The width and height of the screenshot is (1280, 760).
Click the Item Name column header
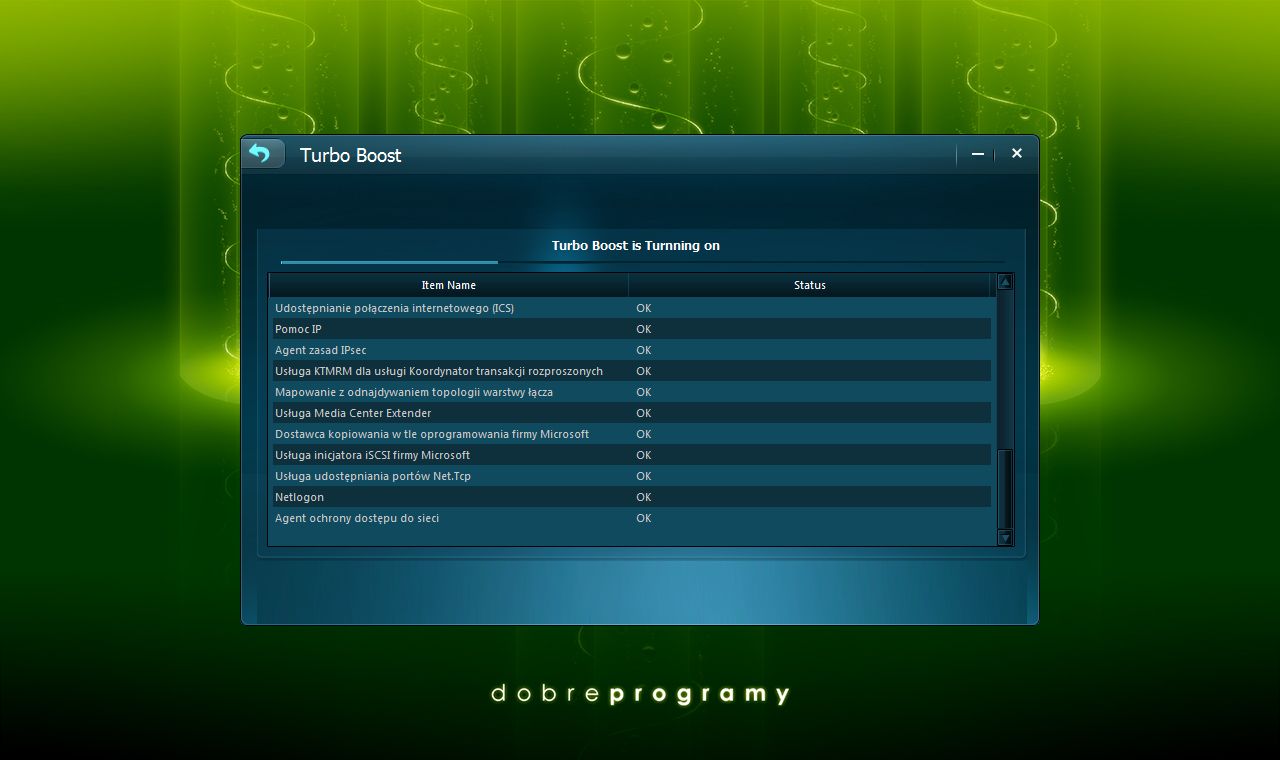point(449,285)
